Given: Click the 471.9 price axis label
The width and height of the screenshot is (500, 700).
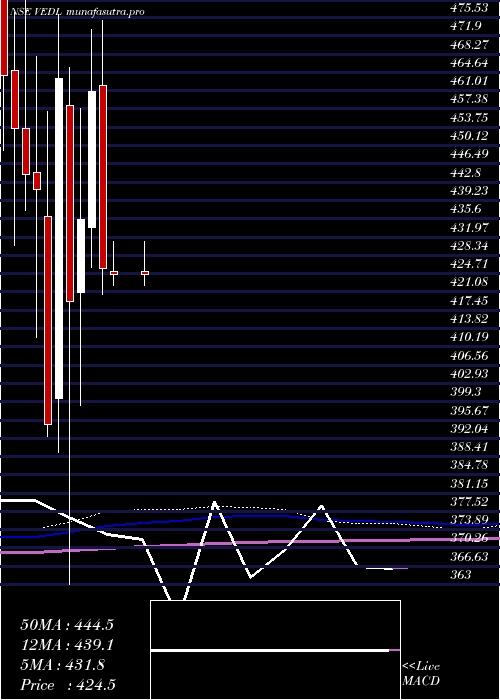Looking at the screenshot, I should pyautogui.click(x=466, y=26).
